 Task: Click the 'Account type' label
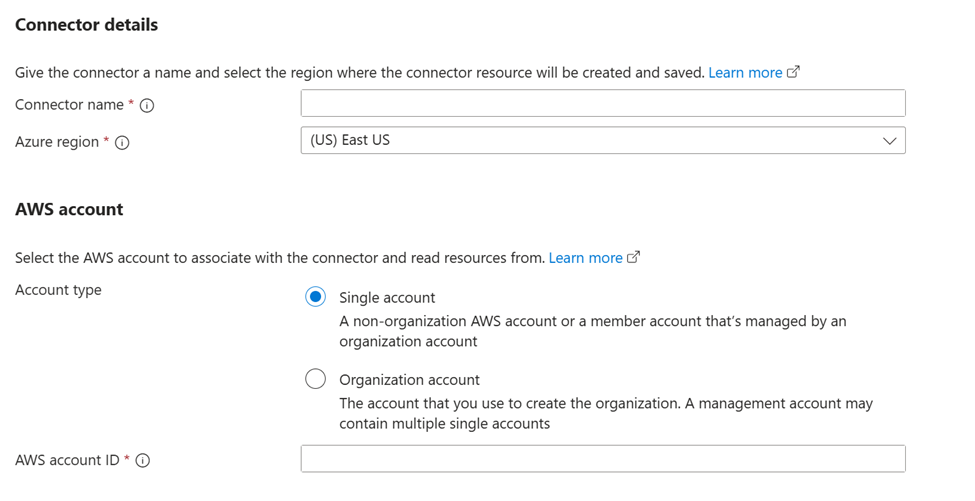pos(58,290)
